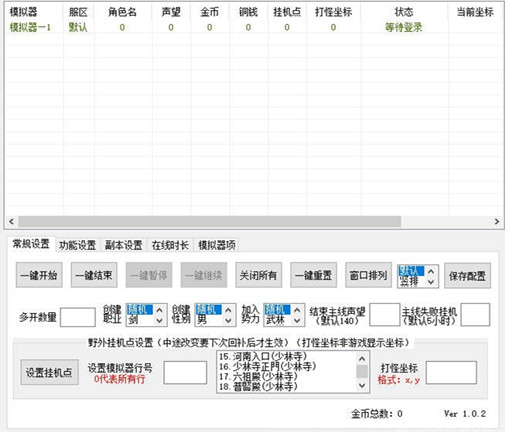Click the 多开数量 input field
Image resolution: width=505 pixels, height=432 pixels.
tap(78, 317)
